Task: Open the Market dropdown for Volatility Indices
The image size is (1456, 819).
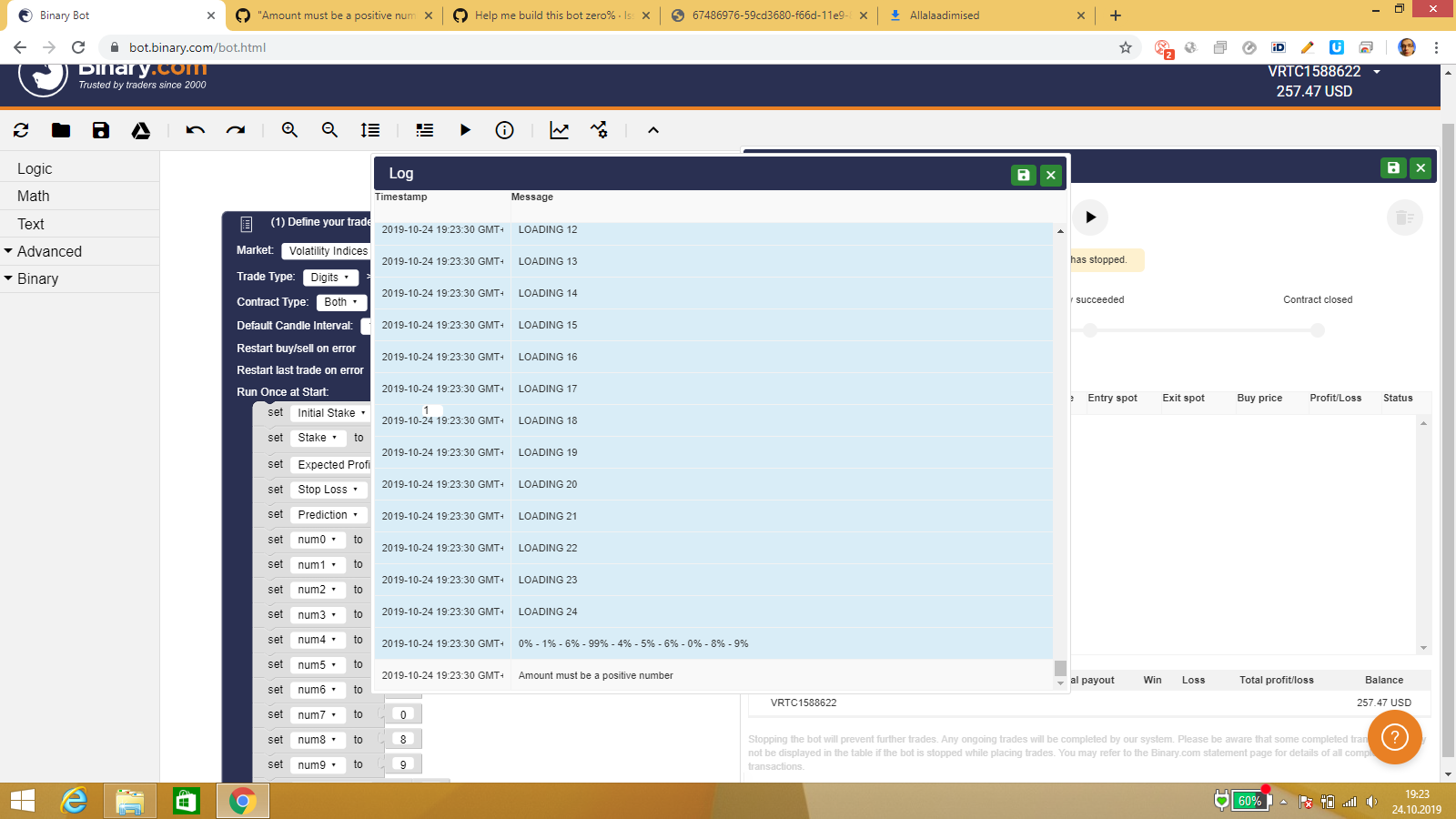Action: pyautogui.click(x=326, y=250)
